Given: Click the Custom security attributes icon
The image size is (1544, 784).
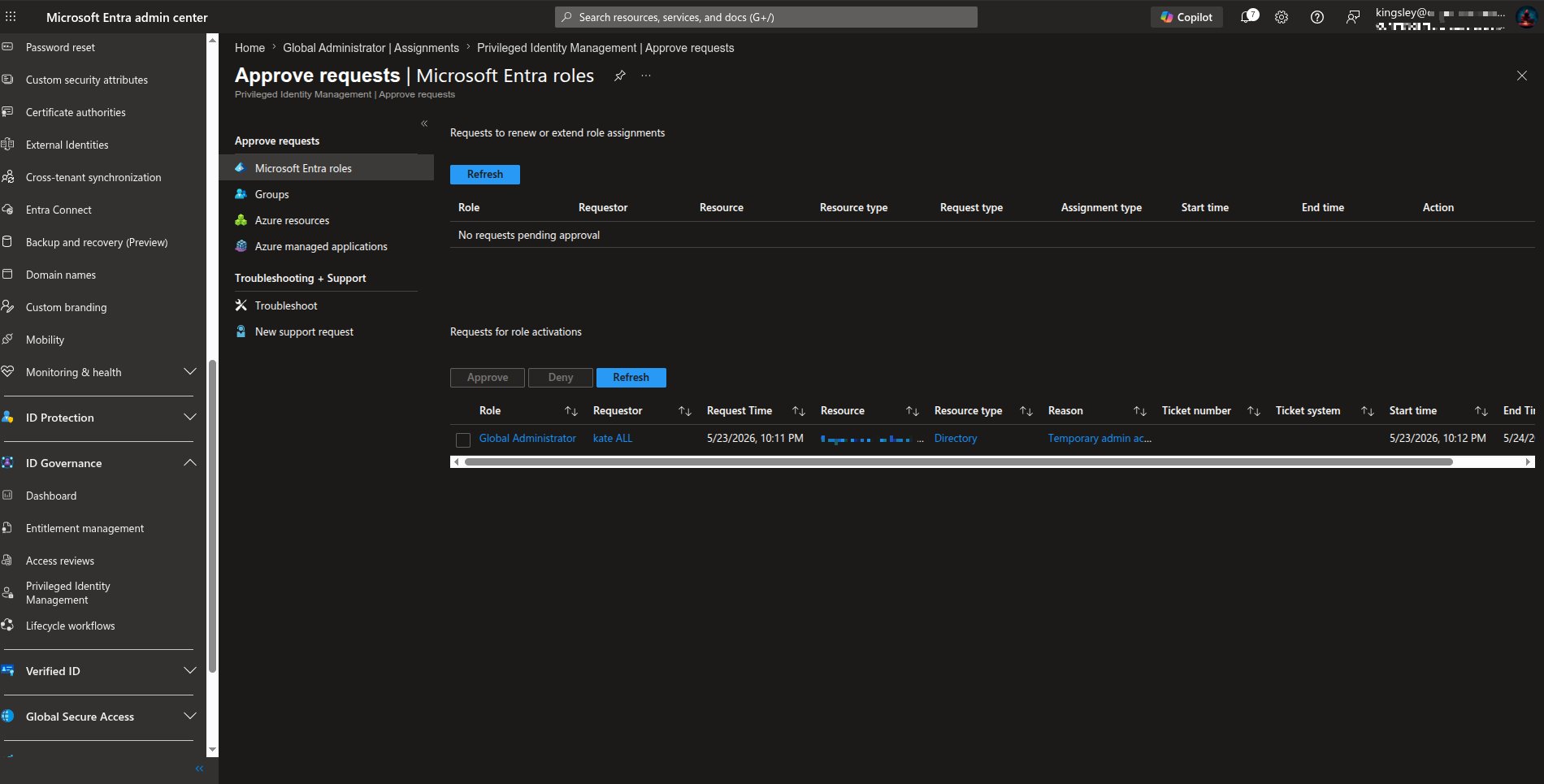Looking at the screenshot, I should 8,80.
